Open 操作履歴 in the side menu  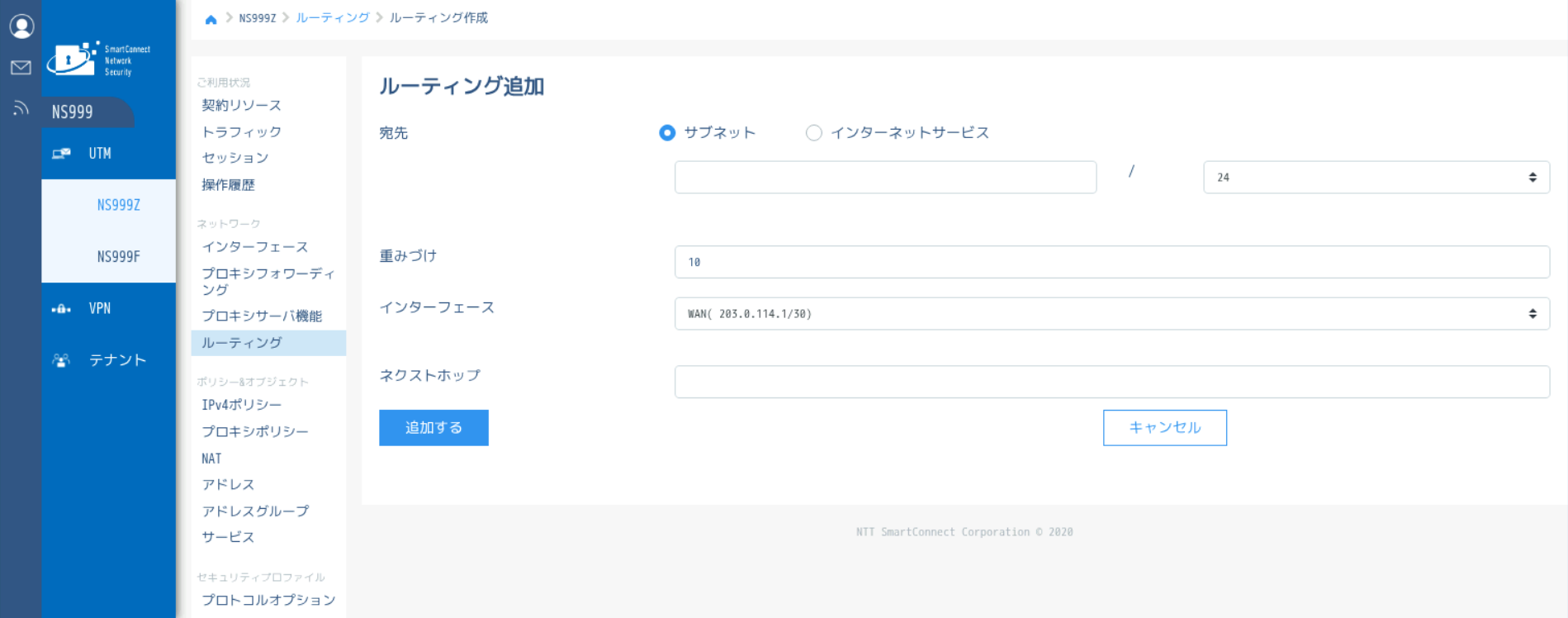pos(229,185)
